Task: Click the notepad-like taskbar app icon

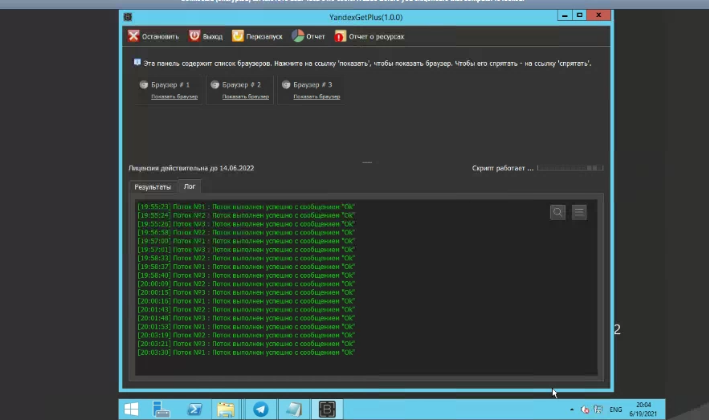Action: point(294,410)
